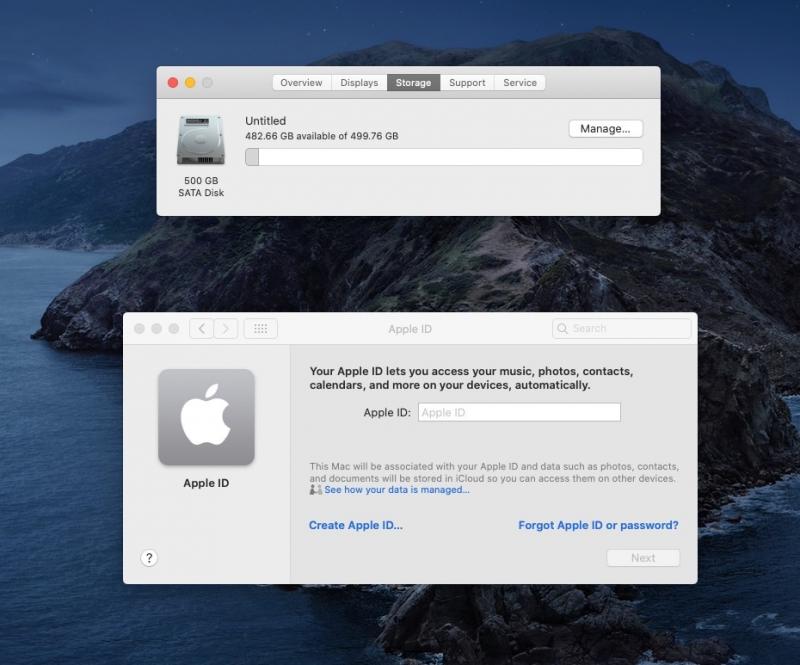Viewport: 800px width, 665px height.
Task: Click the Manage... button
Action: click(605, 129)
